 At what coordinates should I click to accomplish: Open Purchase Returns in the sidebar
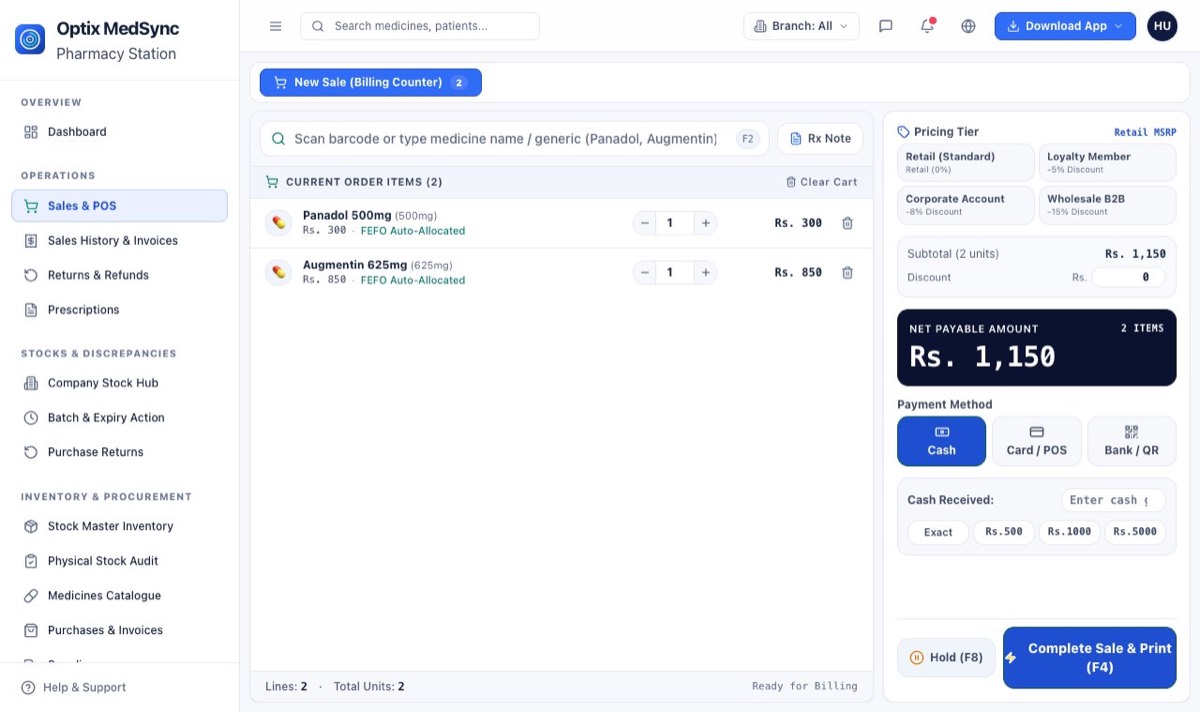click(x=119, y=452)
